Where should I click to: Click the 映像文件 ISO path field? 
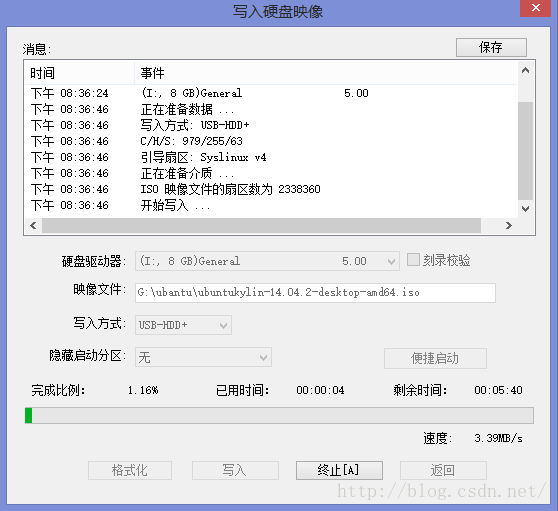coord(315,293)
